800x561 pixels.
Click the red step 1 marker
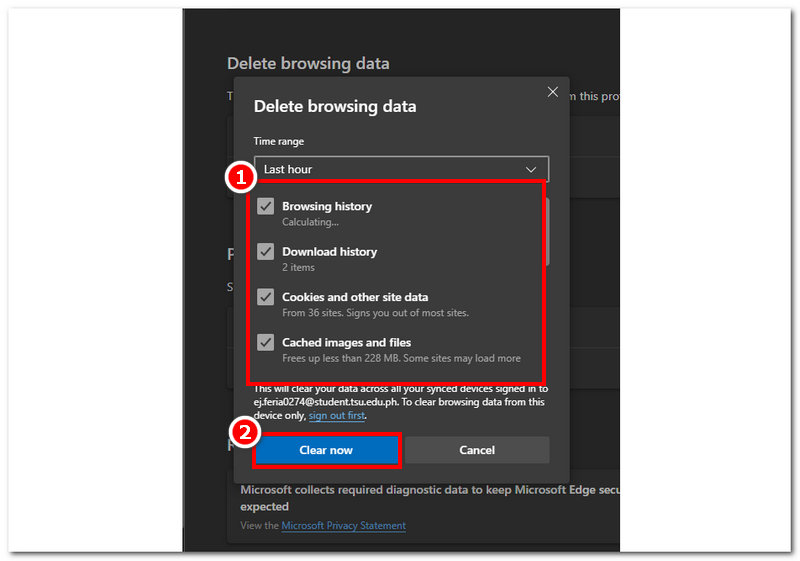tap(239, 178)
